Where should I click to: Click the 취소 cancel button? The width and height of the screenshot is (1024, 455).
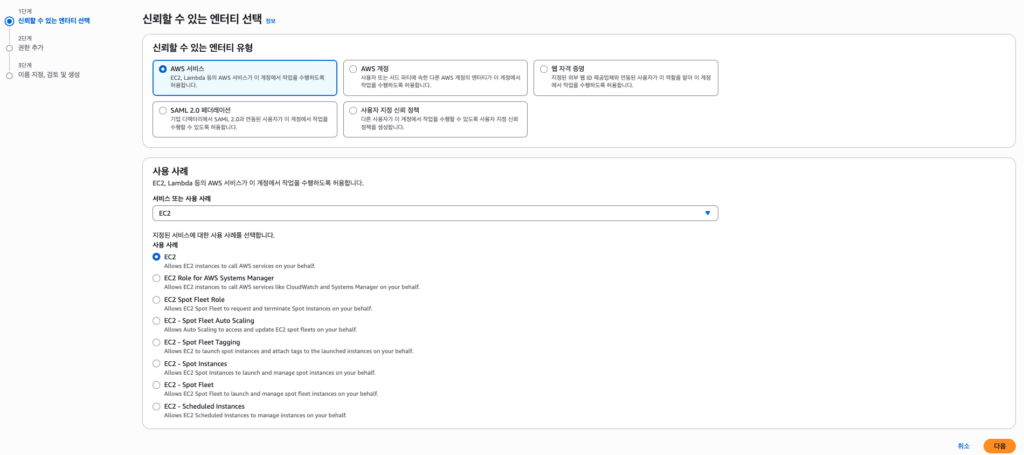(x=963, y=446)
